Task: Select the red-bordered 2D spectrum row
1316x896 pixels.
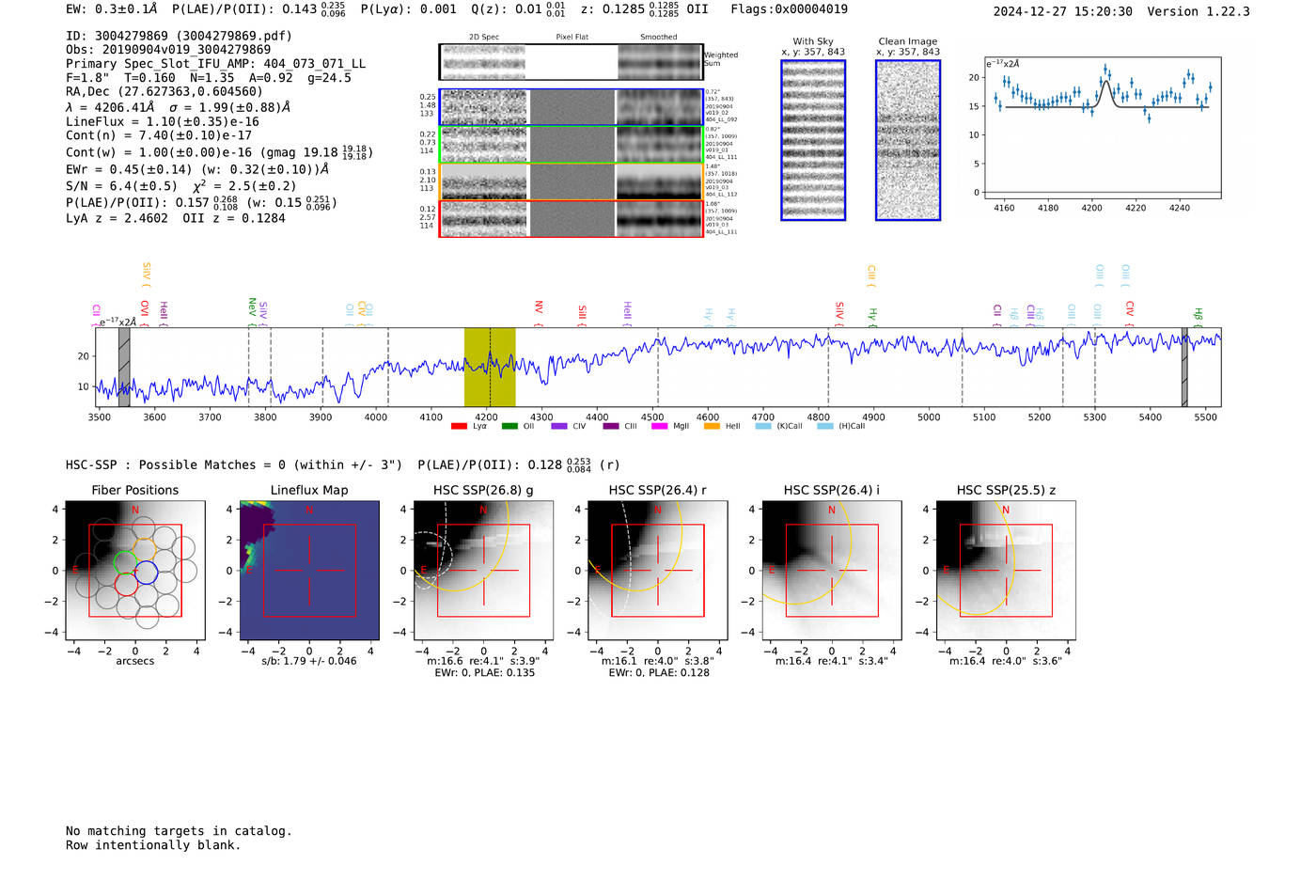Action: (572, 218)
